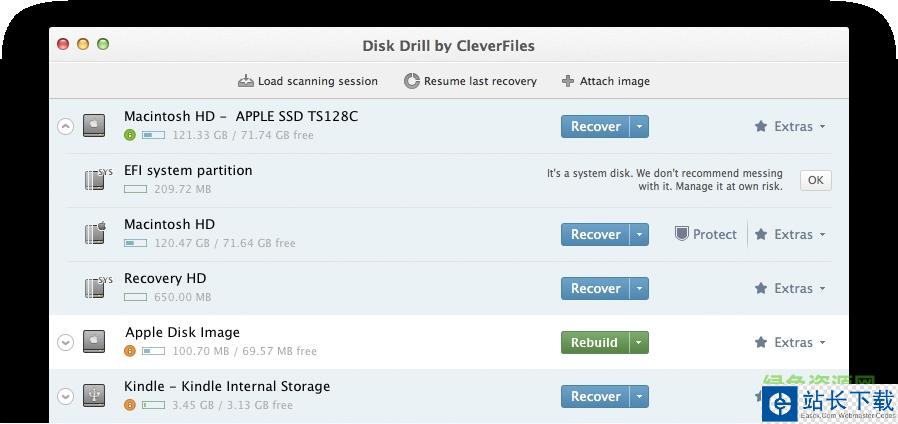Open the Rebuild dropdown arrow

(640, 342)
